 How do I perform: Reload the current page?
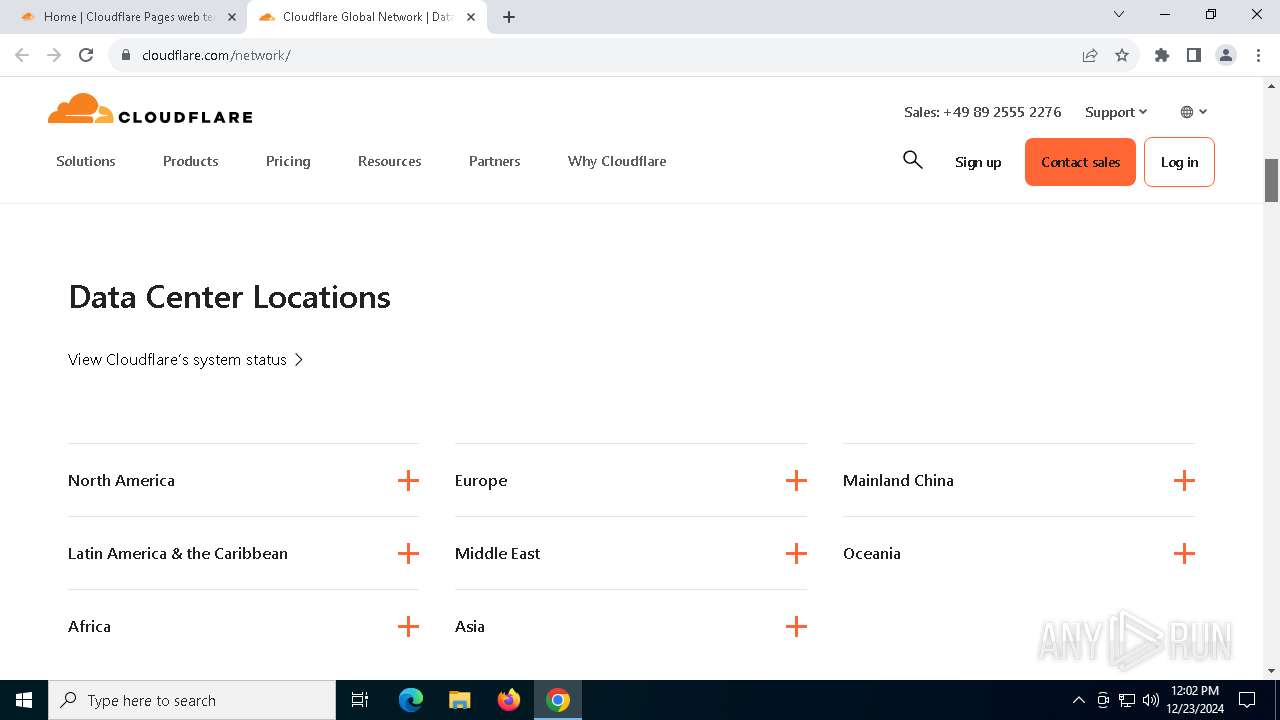(86, 55)
